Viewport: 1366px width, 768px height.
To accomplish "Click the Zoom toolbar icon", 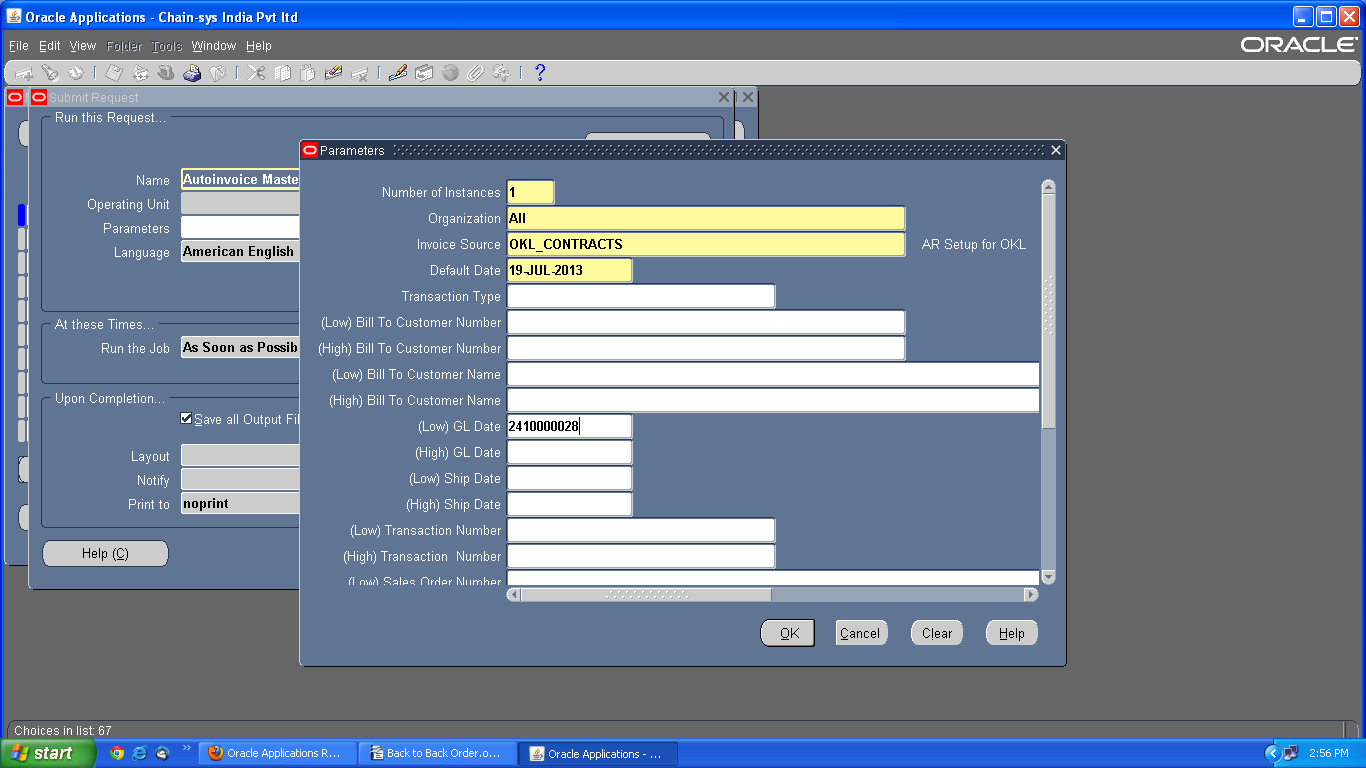I will pyautogui.click(x=424, y=73).
